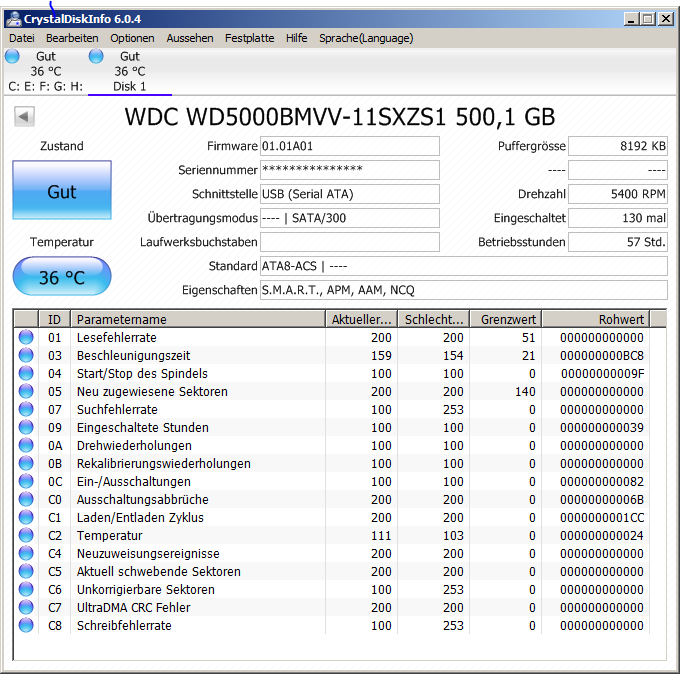Open the Festplatte menu
680x674 pixels.
(x=249, y=38)
